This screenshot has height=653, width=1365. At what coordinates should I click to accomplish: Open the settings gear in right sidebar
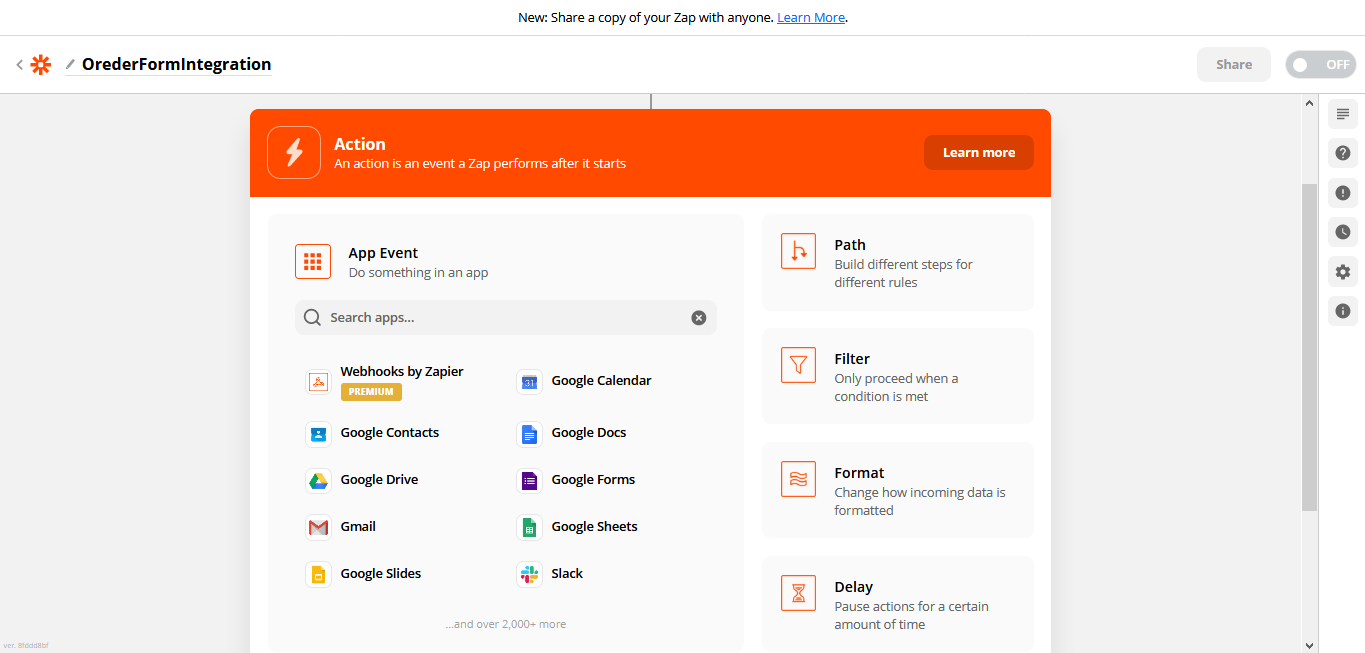[x=1342, y=272]
